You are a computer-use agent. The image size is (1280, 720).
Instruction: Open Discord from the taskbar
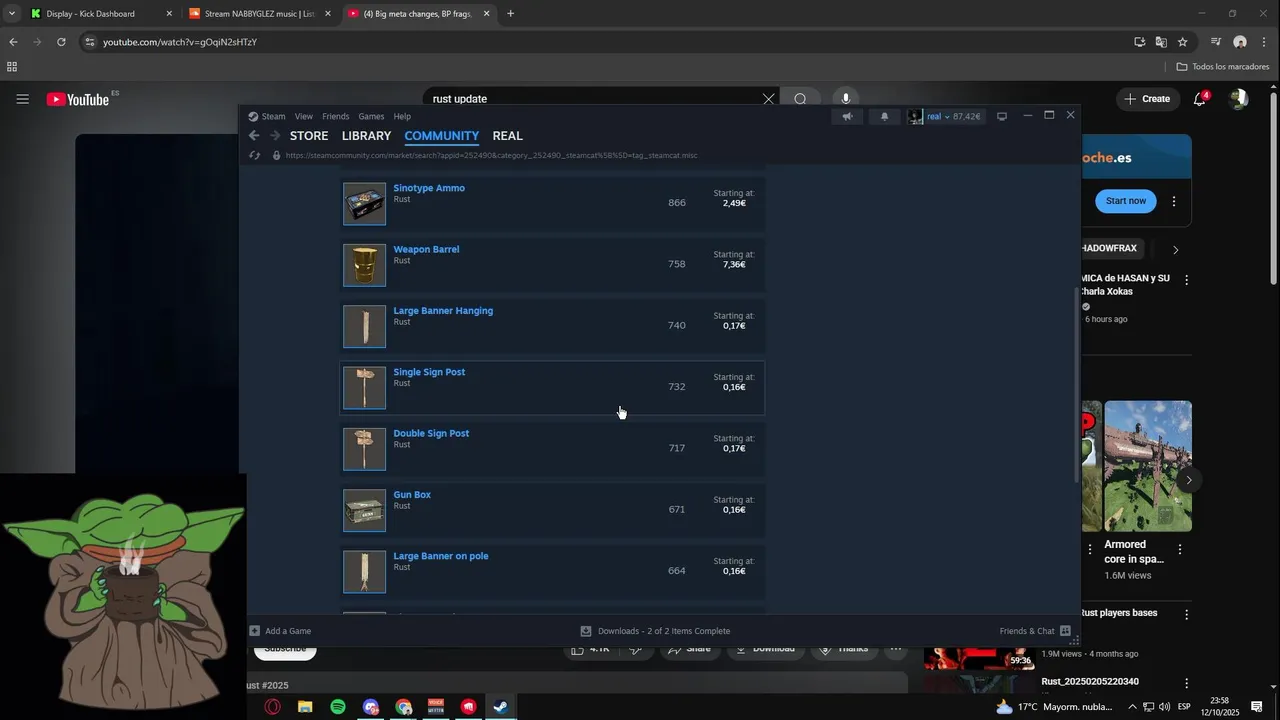point(371,707)
